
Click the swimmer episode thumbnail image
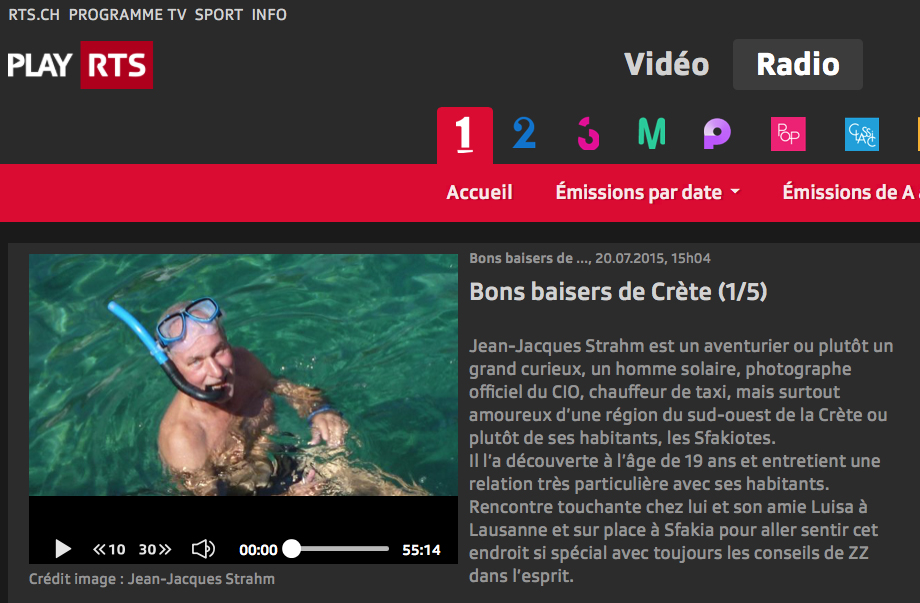tap(243, 375)
